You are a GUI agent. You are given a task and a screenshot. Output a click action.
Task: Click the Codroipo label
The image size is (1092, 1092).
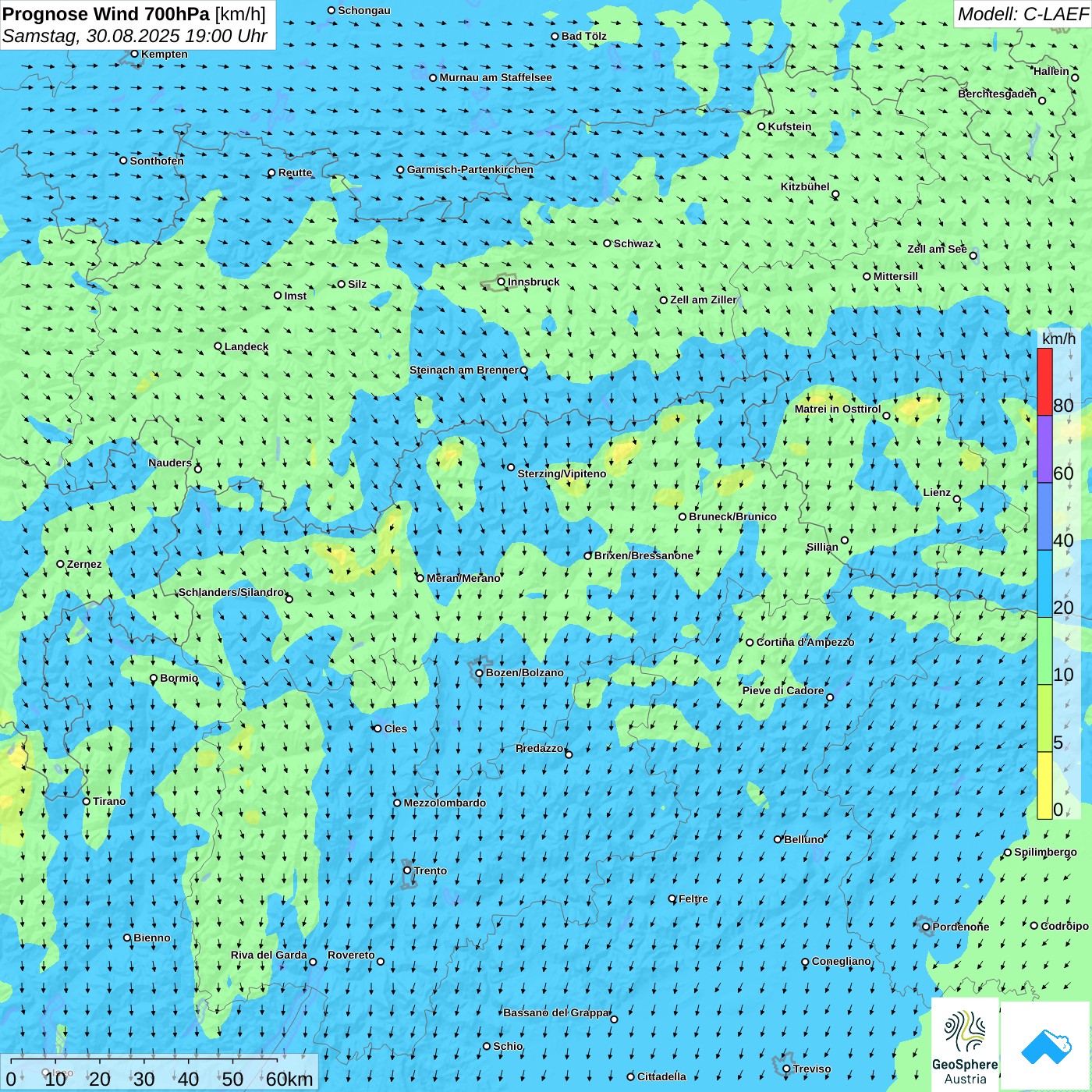click(1065, 926)
